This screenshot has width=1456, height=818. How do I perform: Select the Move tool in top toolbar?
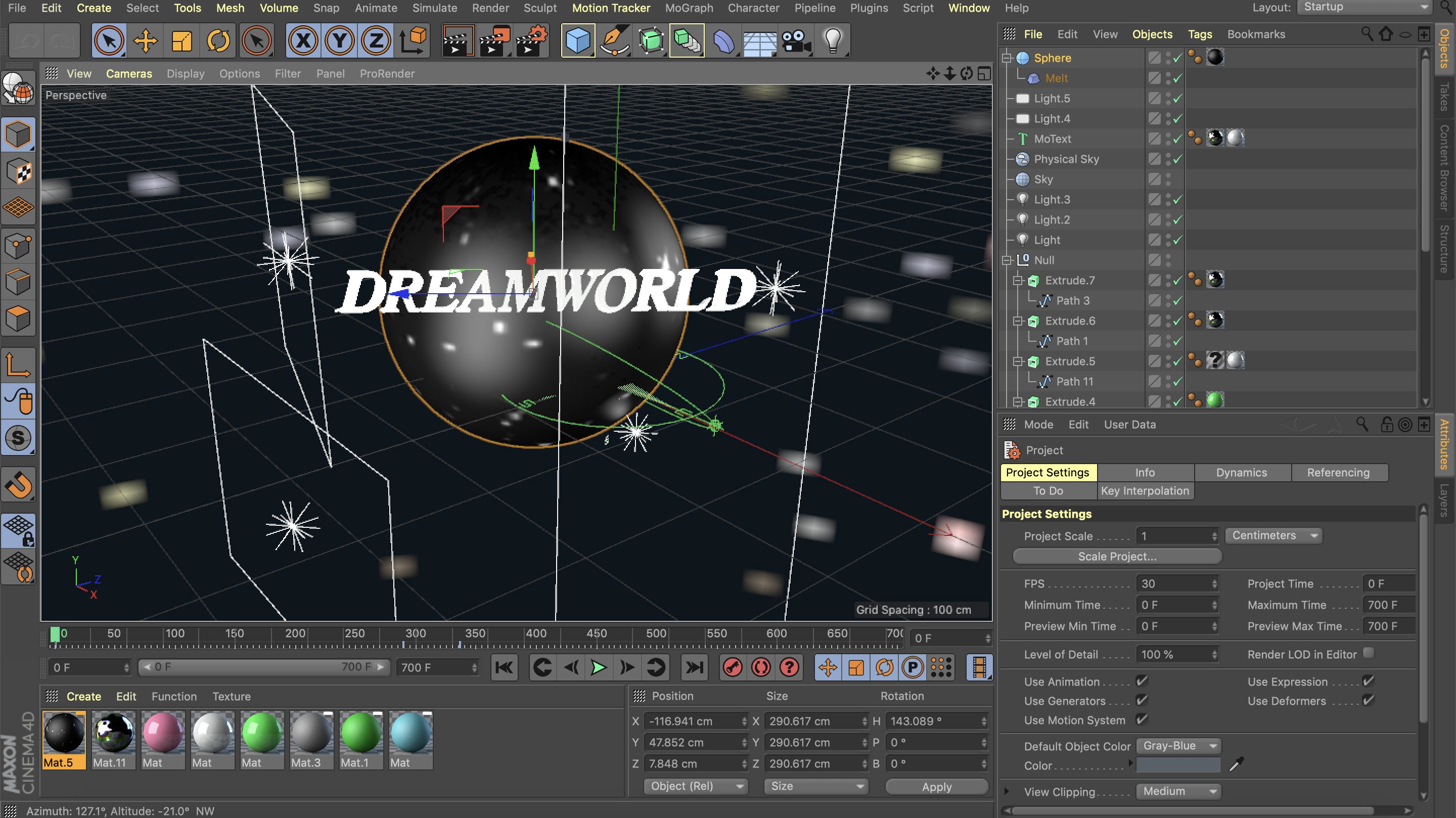145,41
